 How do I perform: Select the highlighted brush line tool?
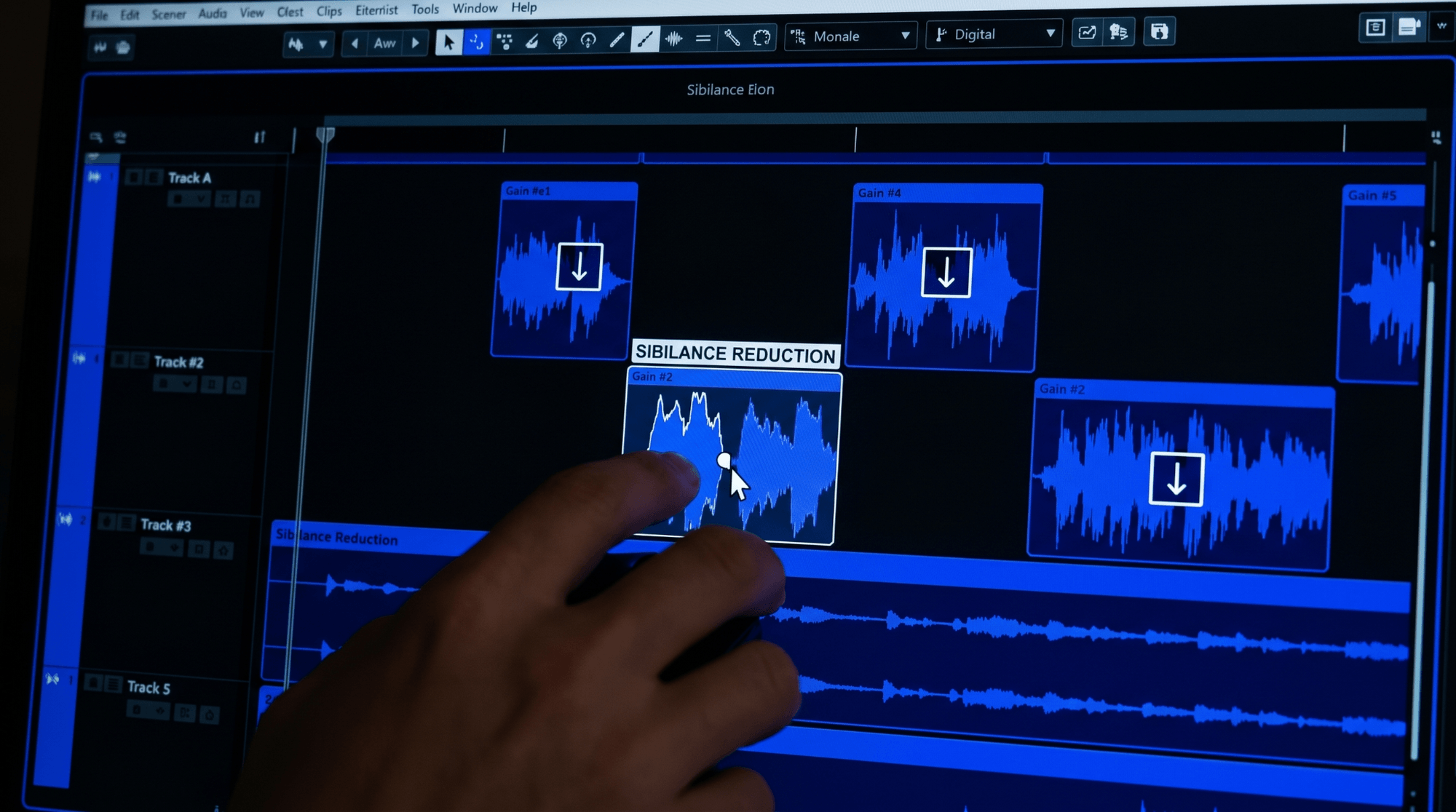pyautogui.click(x=645, y=39)
